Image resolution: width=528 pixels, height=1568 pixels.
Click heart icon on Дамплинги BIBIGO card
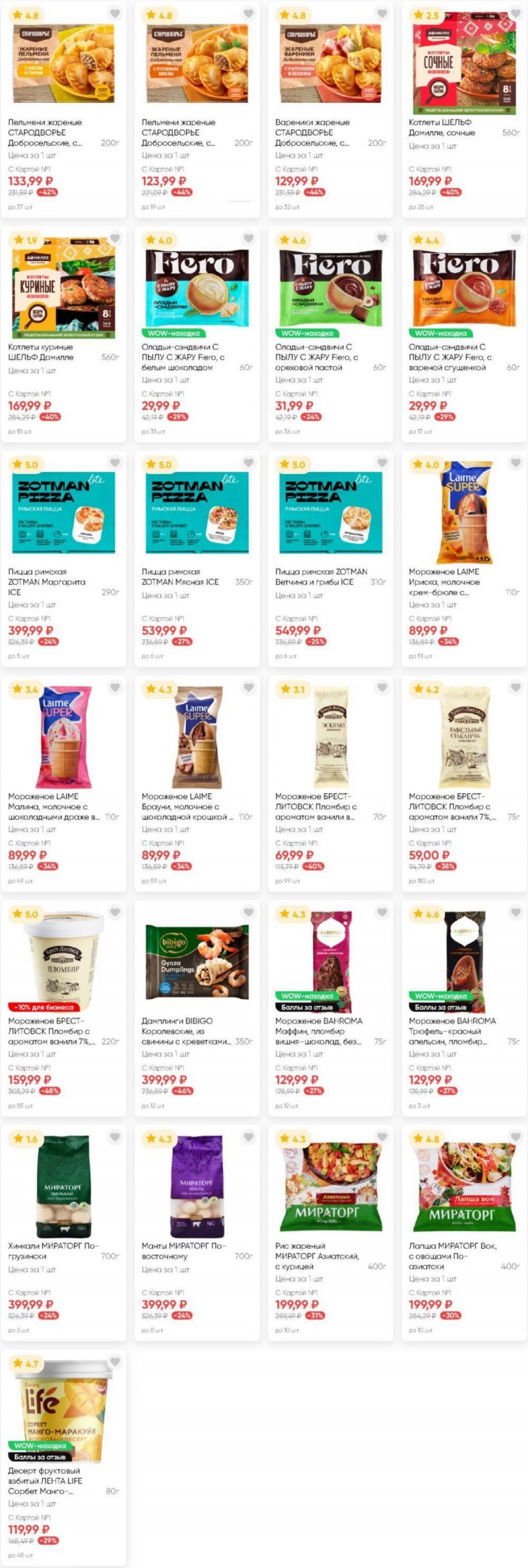pos(248,913)
